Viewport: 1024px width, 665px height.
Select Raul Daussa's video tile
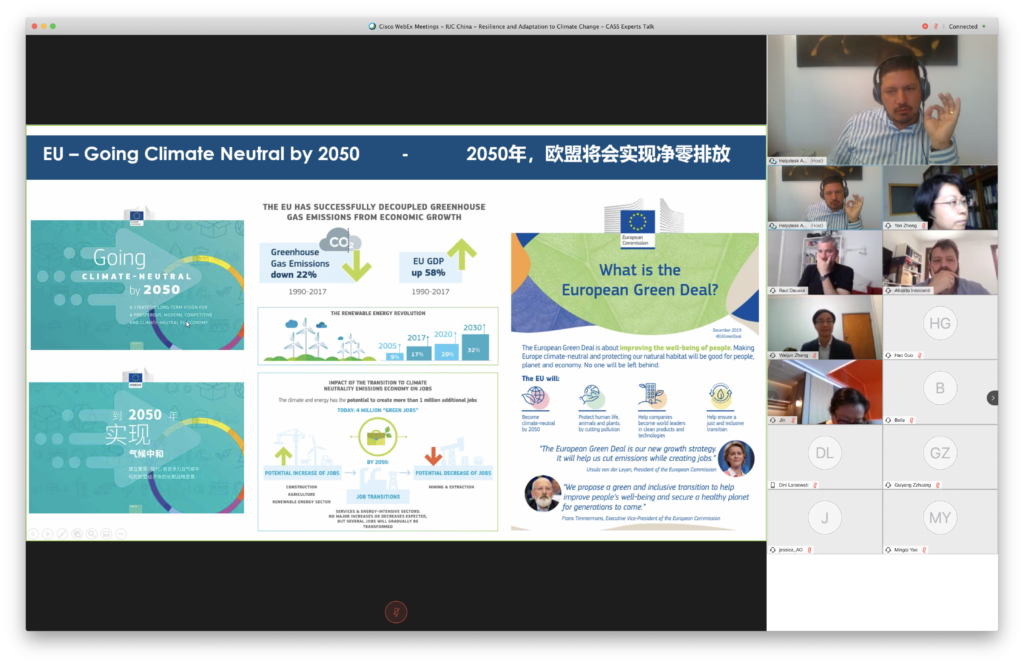824,262
